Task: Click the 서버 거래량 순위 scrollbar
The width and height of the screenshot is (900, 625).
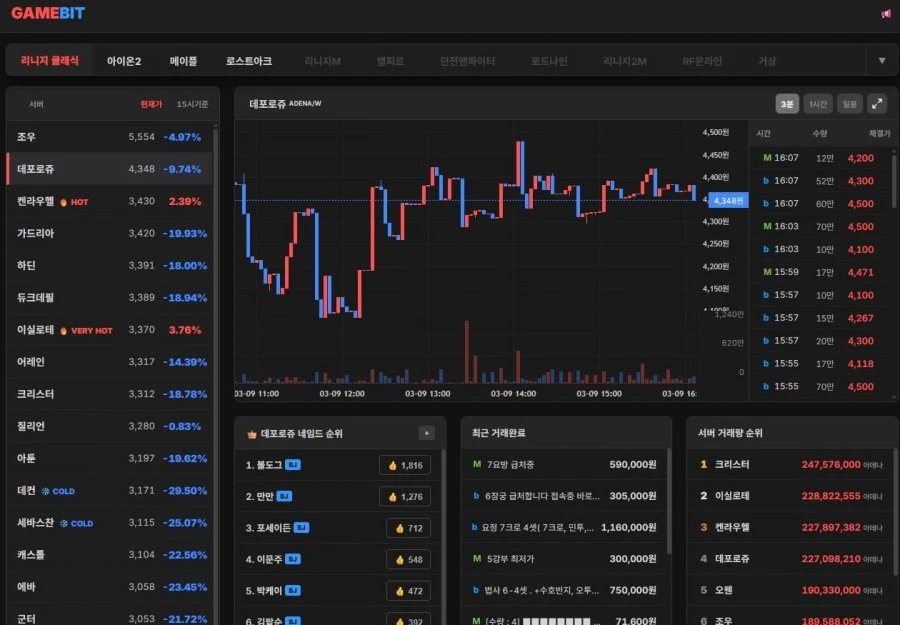Action: (897, 514)
